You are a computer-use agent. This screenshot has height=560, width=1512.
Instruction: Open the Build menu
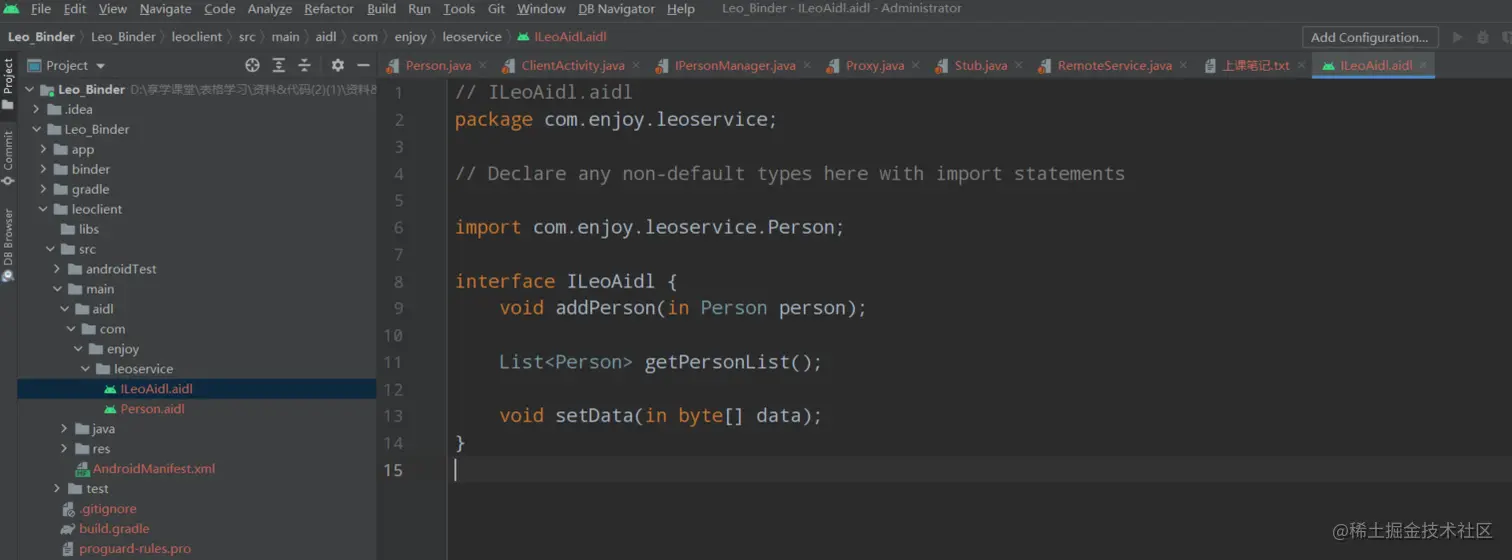pyautogui.click(x=381, y=9)
